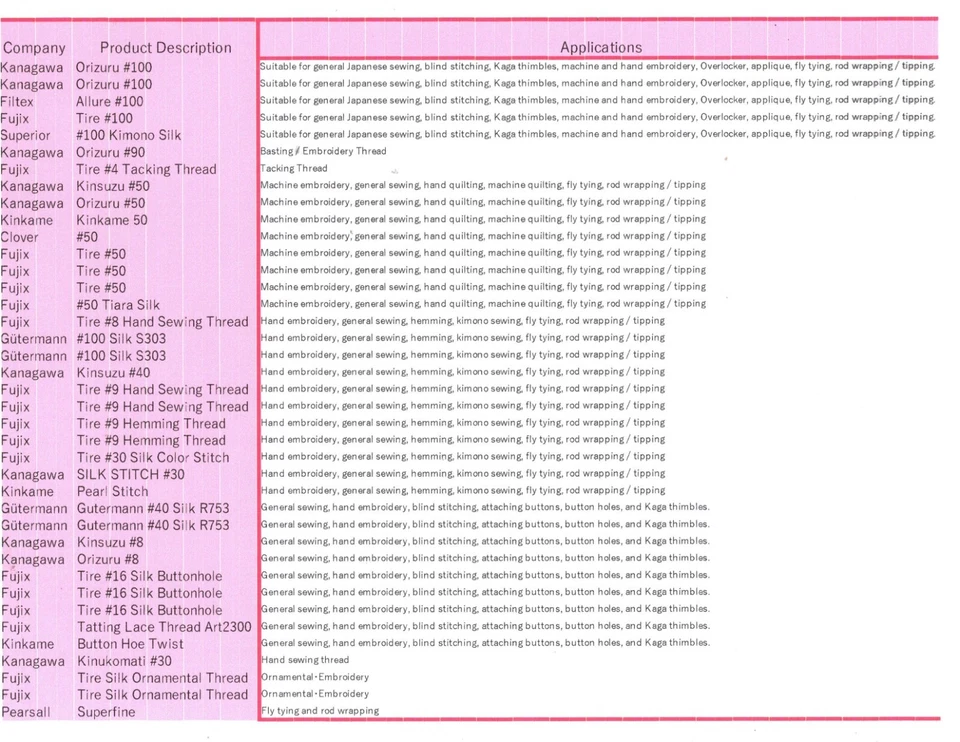The image size is (960, 742).
Task: Select the Filtex company cell
Action: [x=17, y=102]
